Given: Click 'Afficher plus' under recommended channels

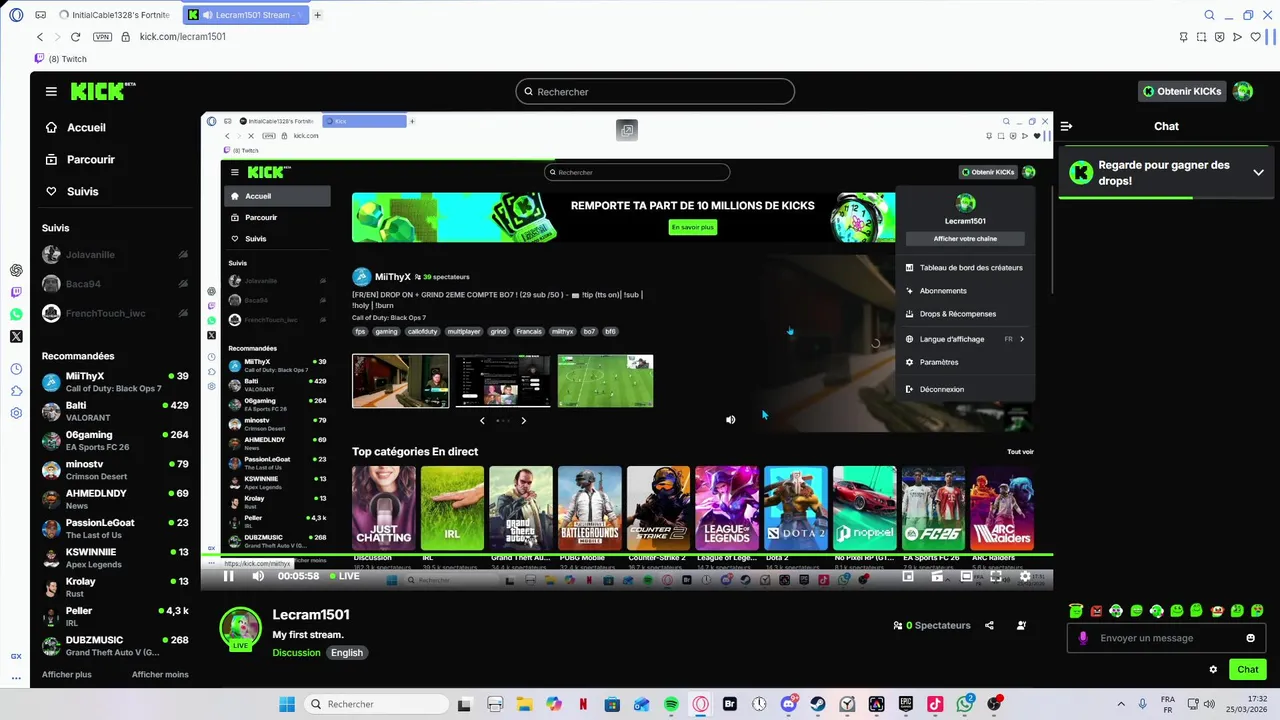Looking at the screenshot, I should tap(67, 674).
